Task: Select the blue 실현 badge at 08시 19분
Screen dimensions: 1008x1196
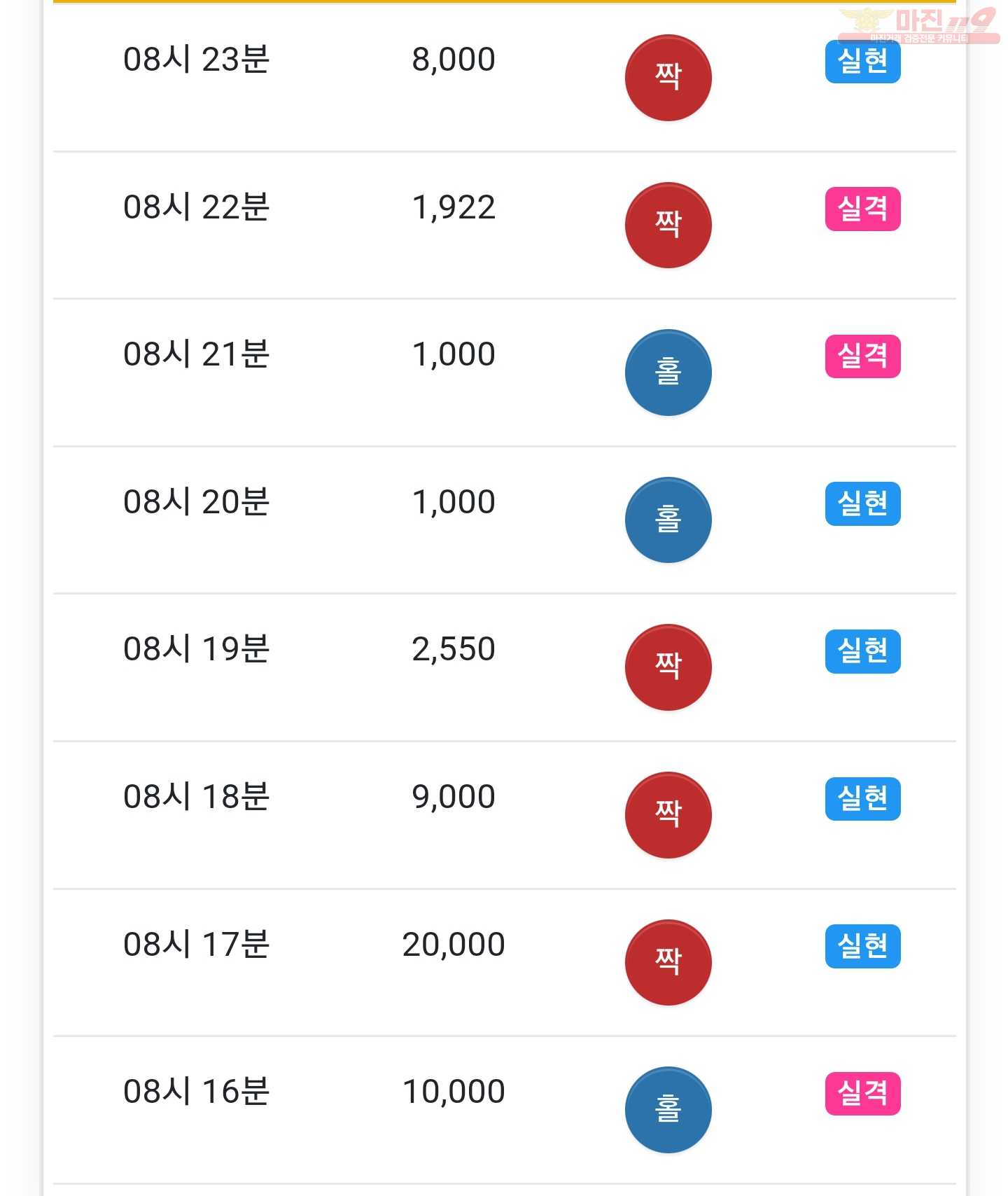Action: point(862,651)
